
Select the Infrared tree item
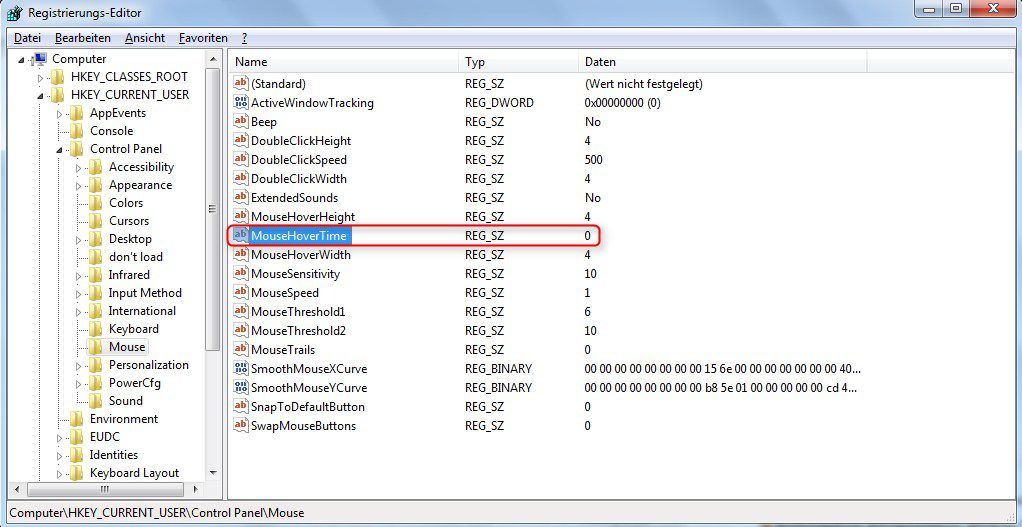129,275
